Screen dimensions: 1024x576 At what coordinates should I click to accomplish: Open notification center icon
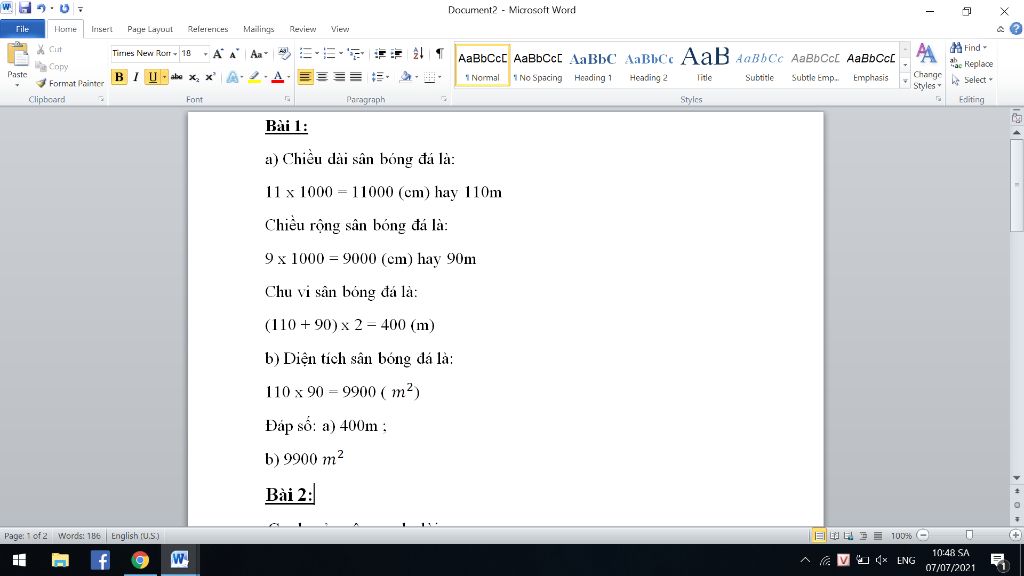pos(999,560)
